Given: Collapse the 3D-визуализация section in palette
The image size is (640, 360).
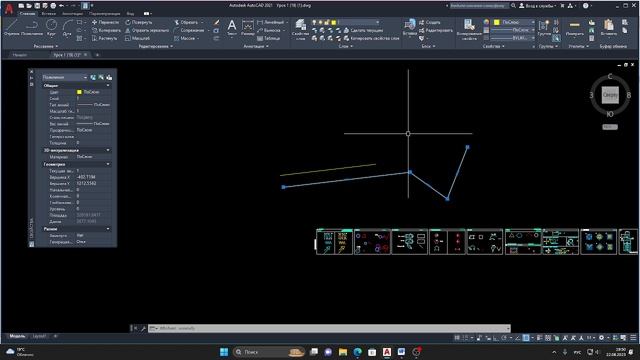Looking at the screenshot, I should coord(108,150).
